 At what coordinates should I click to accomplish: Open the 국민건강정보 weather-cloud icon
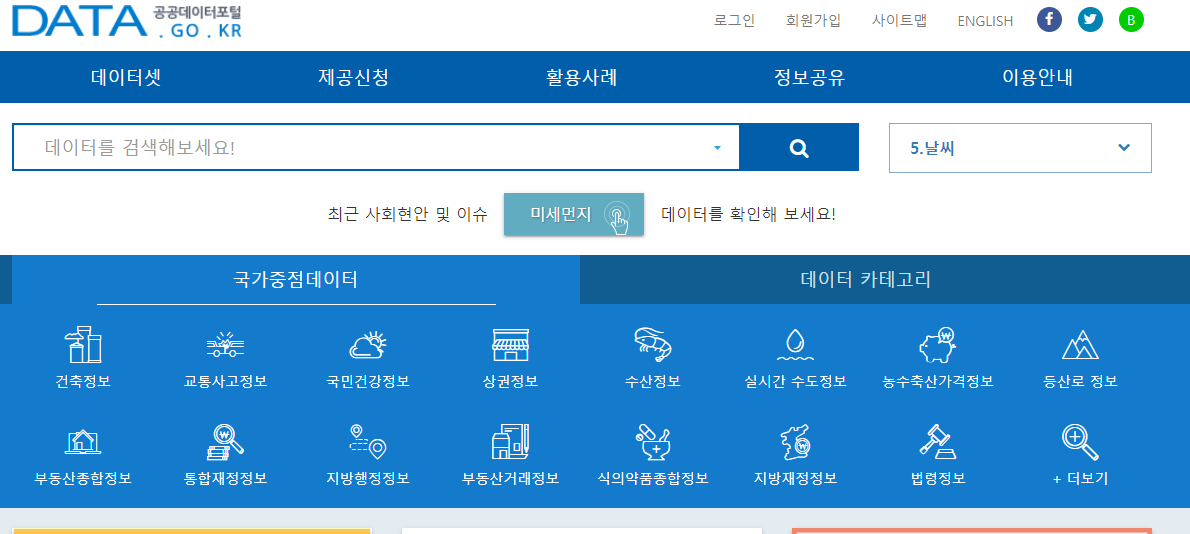(367, 345)
